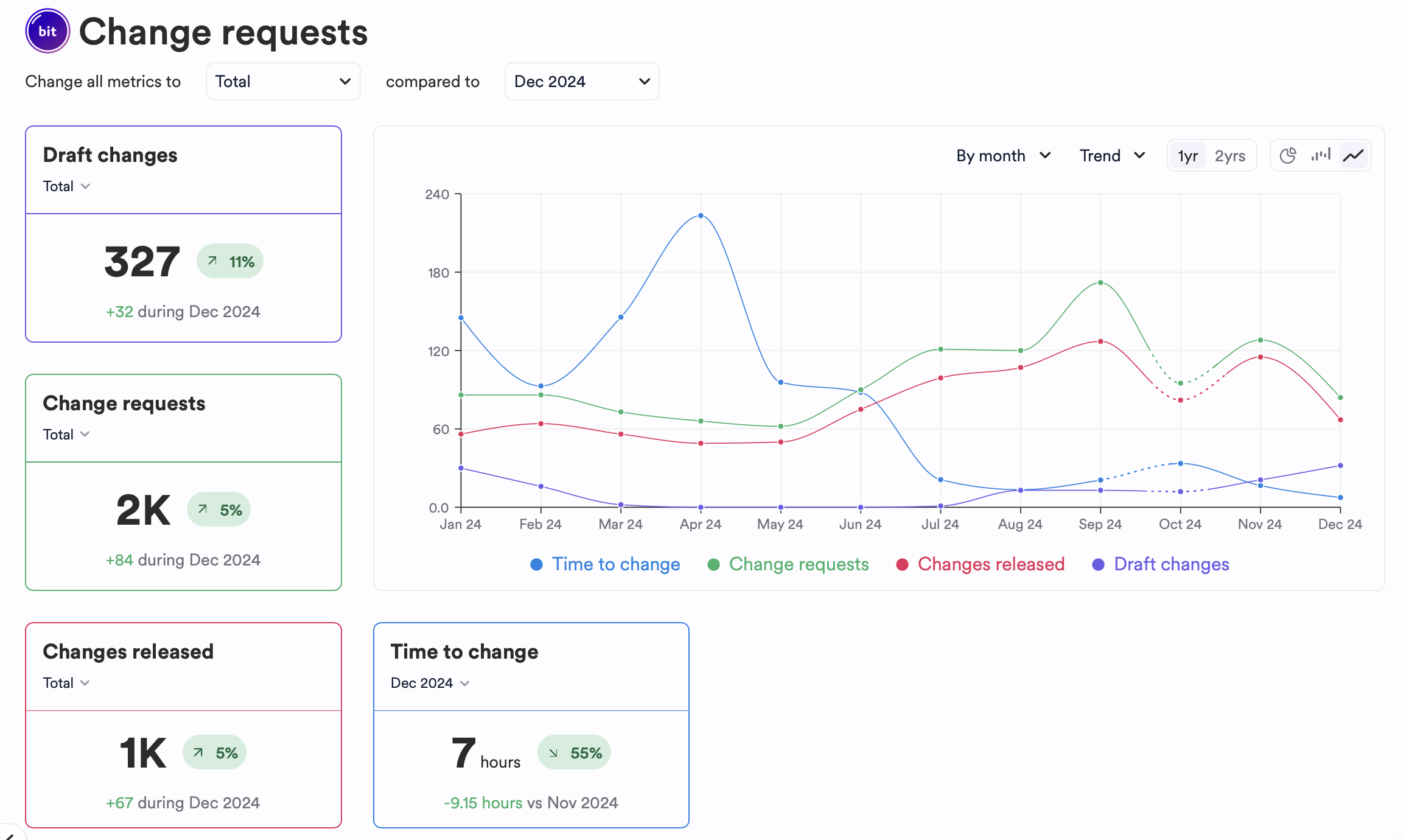Click '+67 during Dec 2024' text

click(183, 803)
